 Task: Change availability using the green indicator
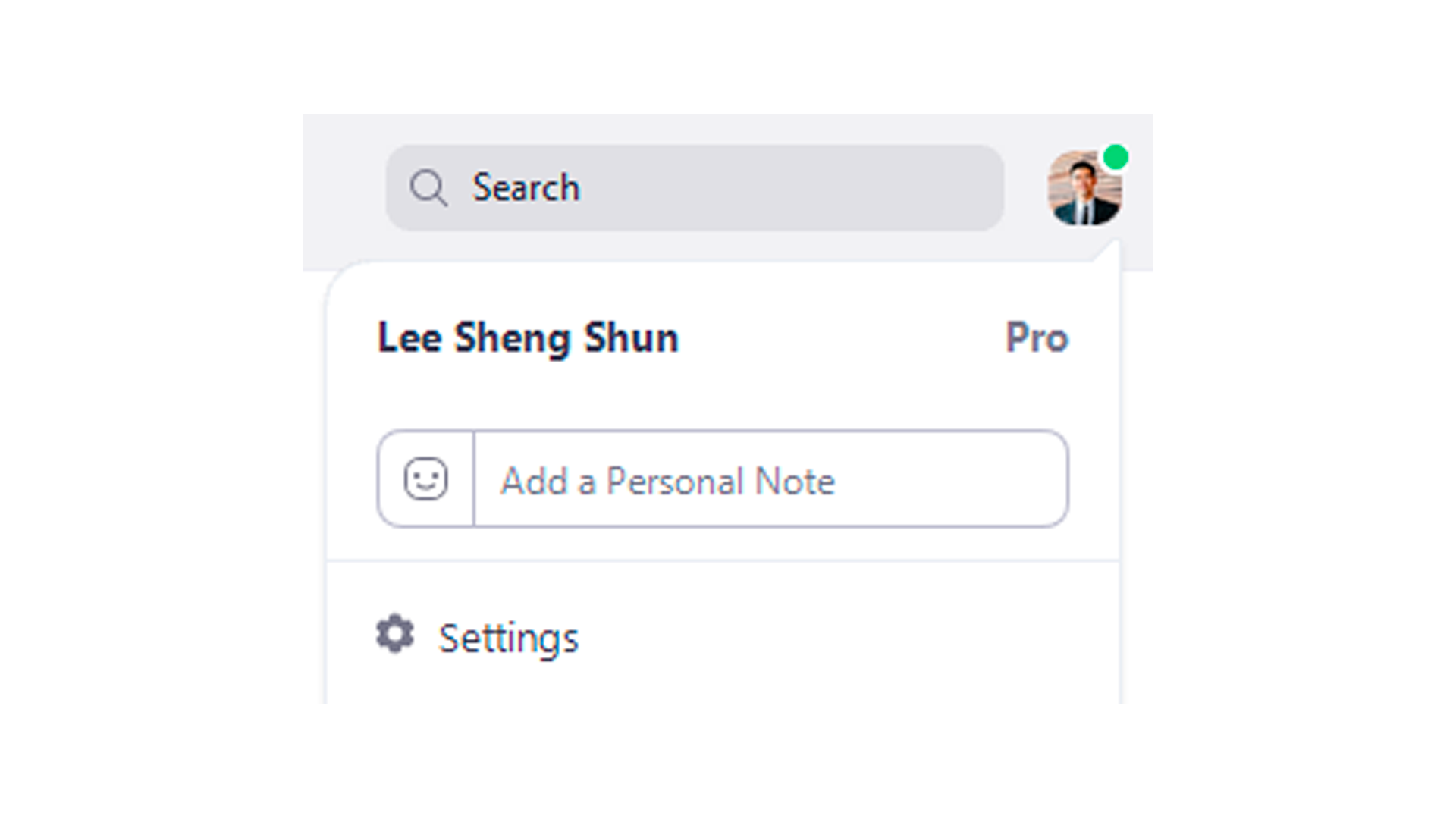pyautogui.click(x=1116, y=157)
